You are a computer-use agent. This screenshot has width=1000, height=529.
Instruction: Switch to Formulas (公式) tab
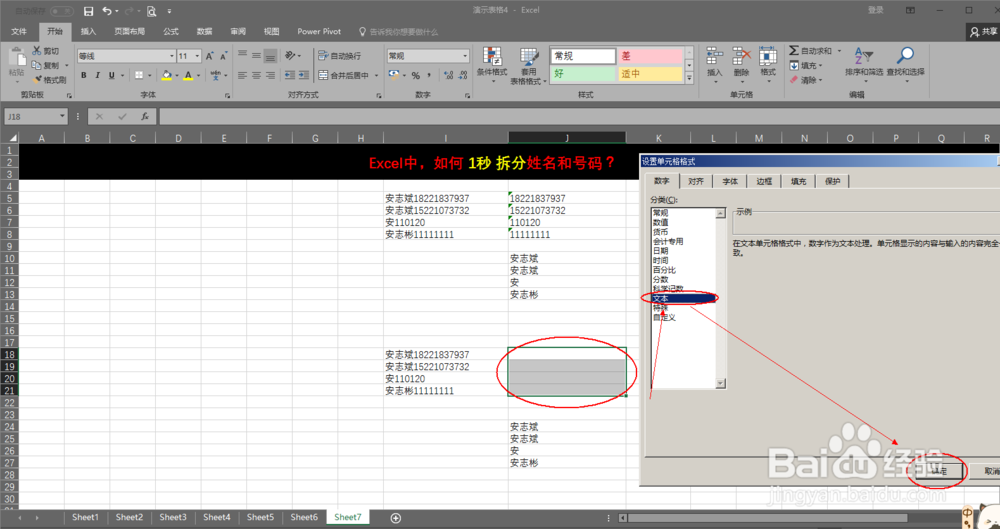coord(171,31)
